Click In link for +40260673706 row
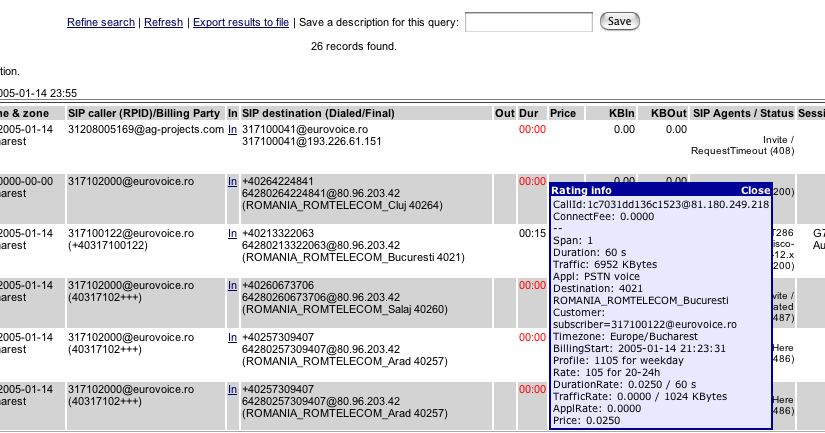This screenshot has height=433, width=825. click(x=232, y=285)
